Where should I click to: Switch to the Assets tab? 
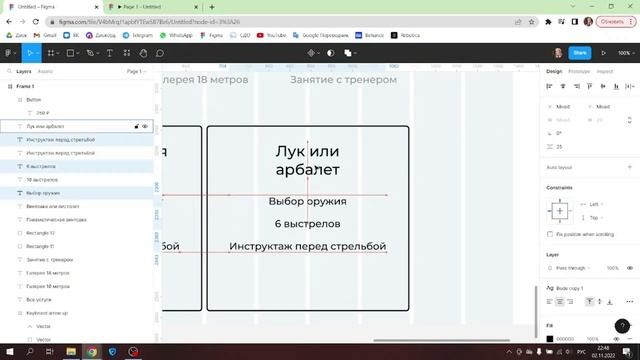(45, 71)
